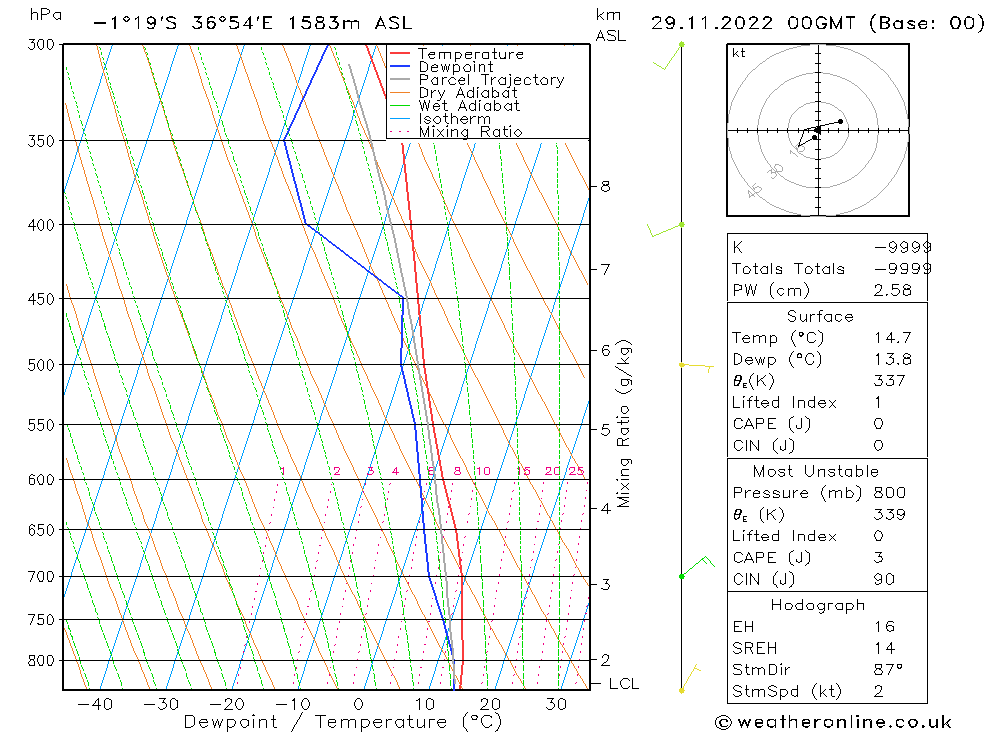Click the Surface section heading
The image size is (1000, 733).
pyautogui.click(x=820, y=316)
